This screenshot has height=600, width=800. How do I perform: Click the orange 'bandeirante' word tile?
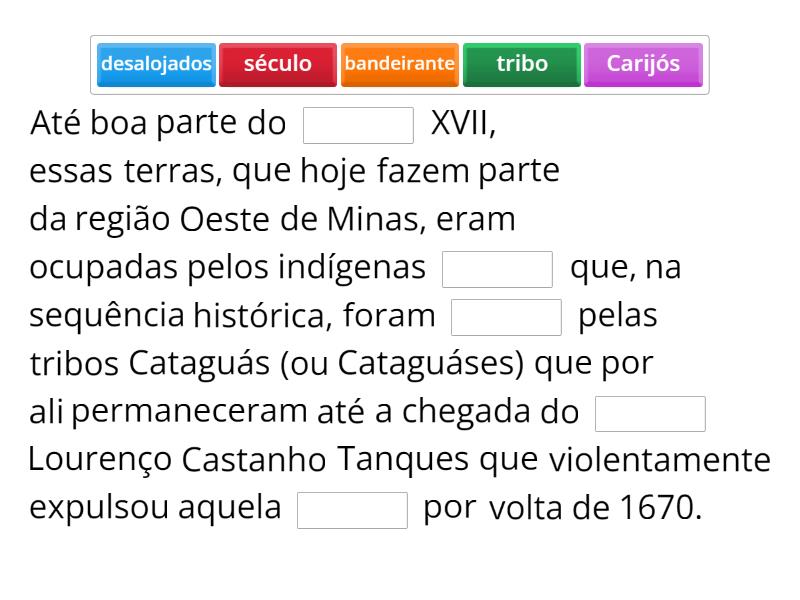click(399, 64)
